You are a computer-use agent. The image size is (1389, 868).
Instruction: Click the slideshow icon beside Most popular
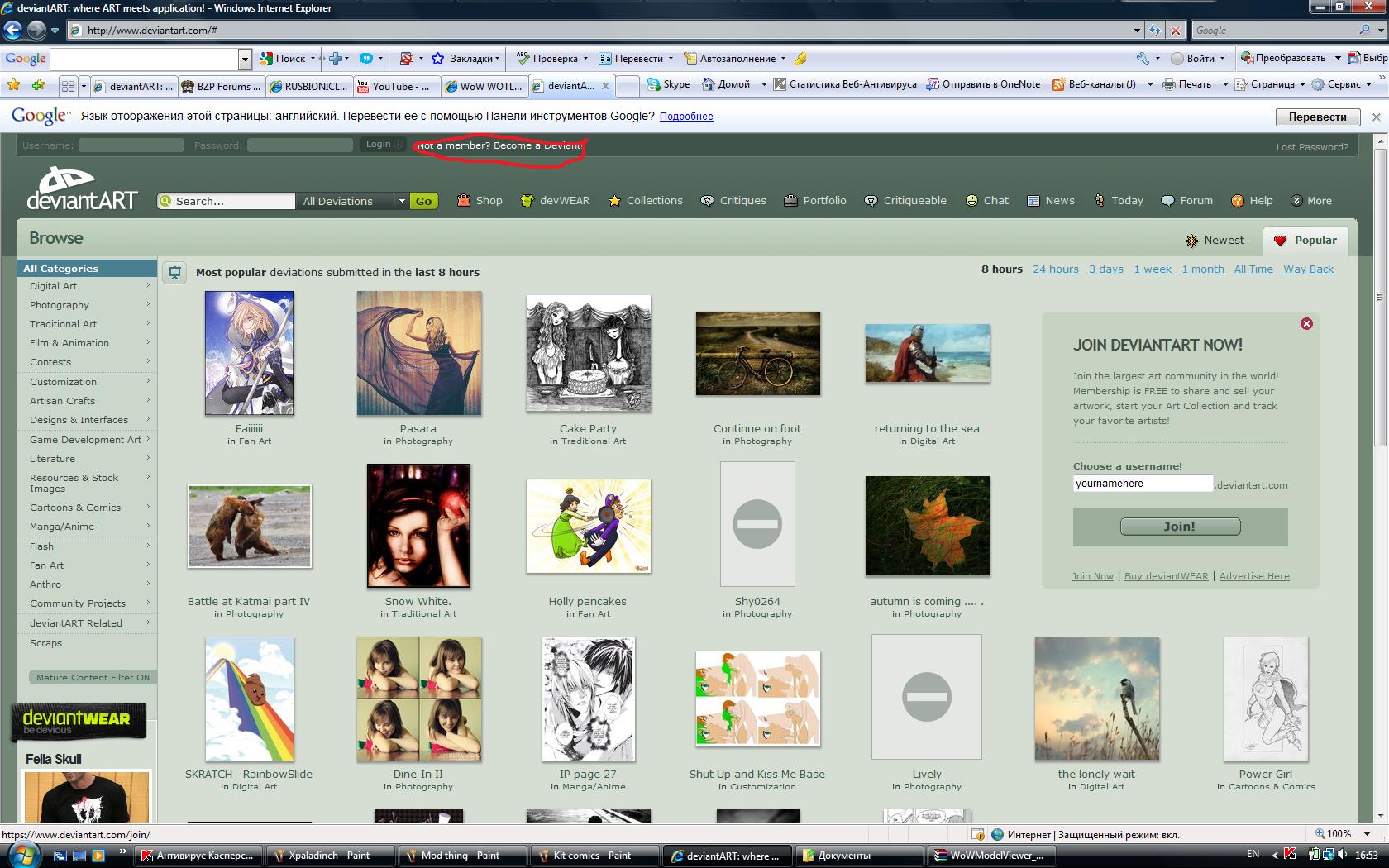174,272
